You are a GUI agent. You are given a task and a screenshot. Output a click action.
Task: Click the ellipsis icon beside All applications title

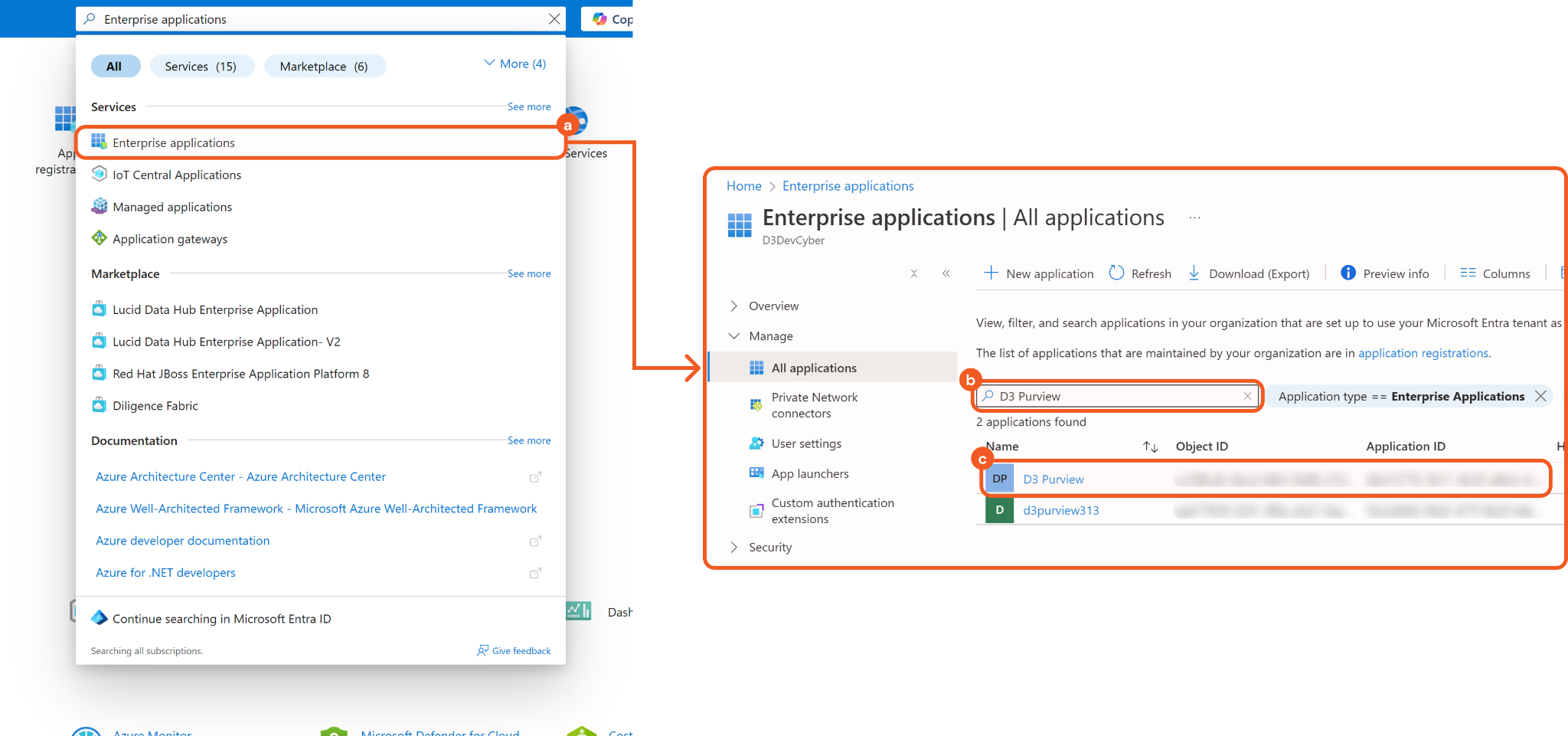pos(1194,218)
